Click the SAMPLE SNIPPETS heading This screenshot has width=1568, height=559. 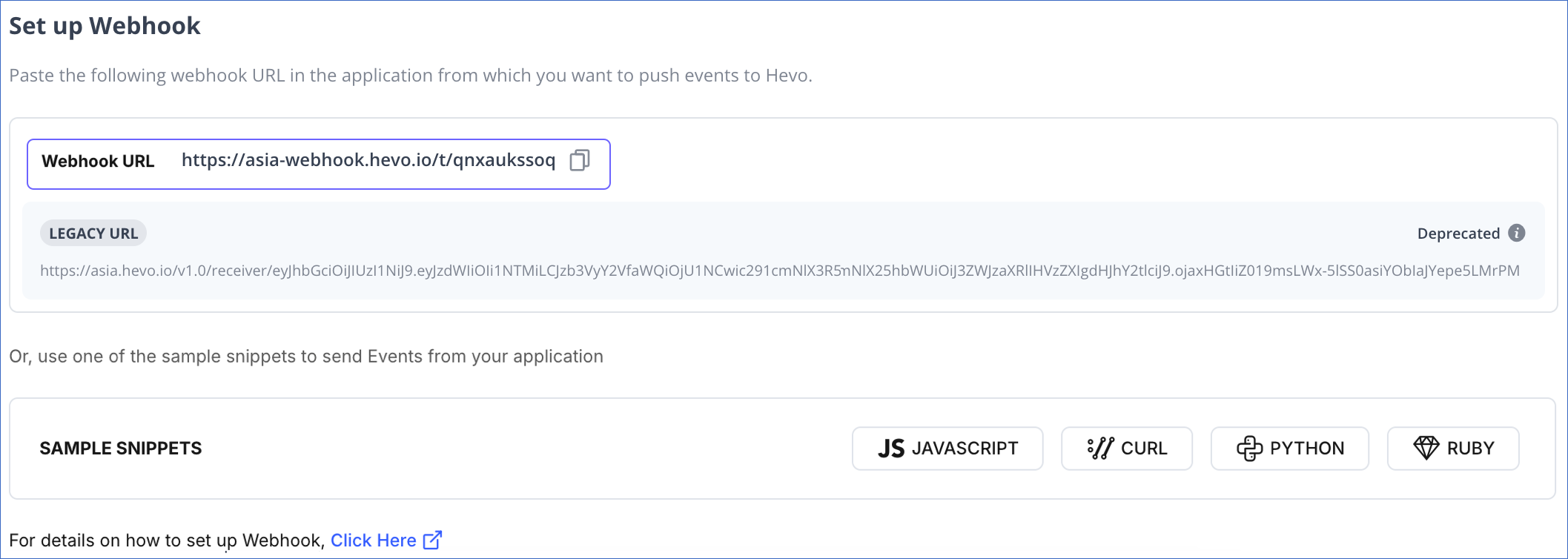click(121, 449)
